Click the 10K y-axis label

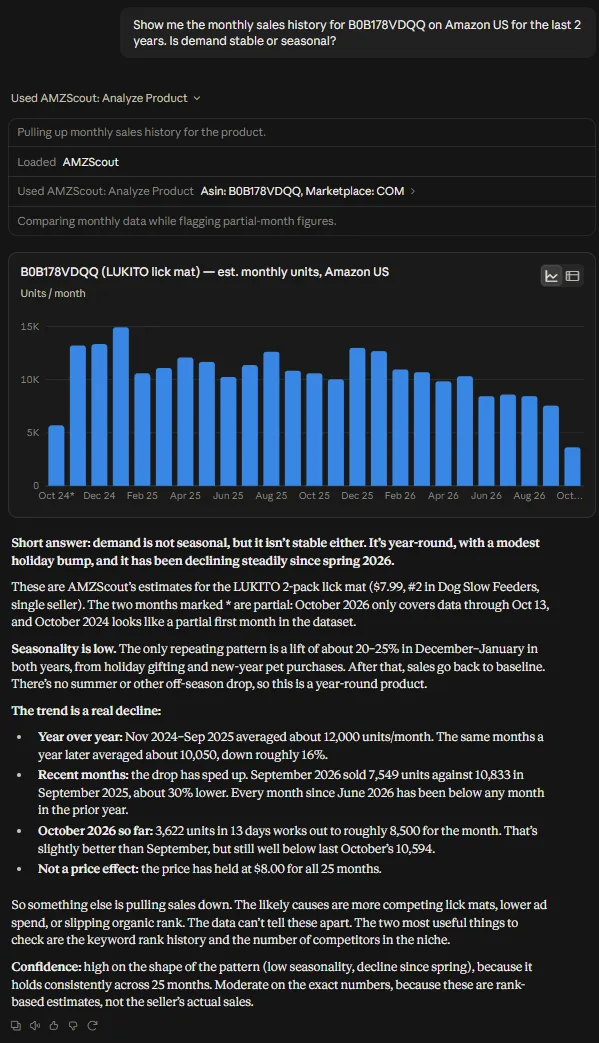coord(30,379)
